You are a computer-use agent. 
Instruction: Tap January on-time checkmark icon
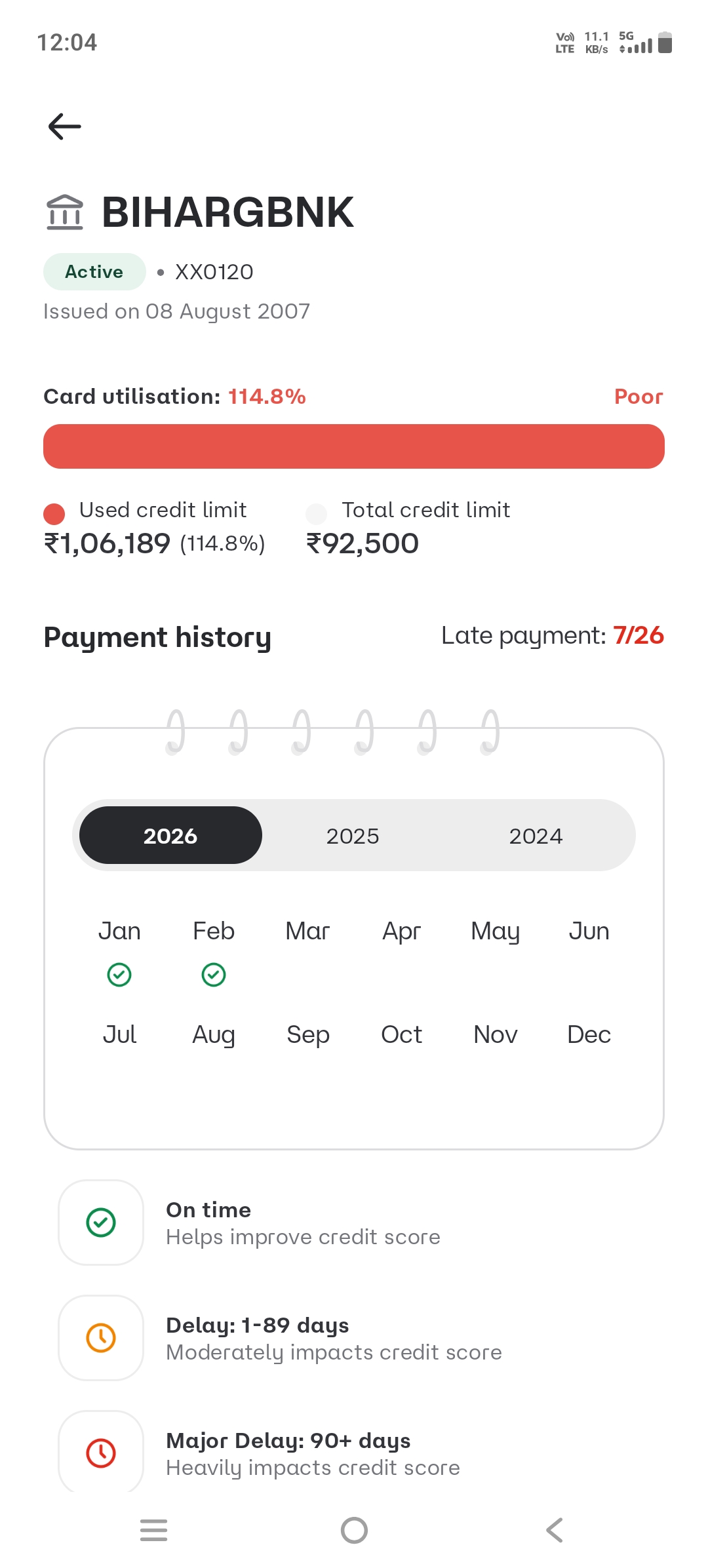119,975
